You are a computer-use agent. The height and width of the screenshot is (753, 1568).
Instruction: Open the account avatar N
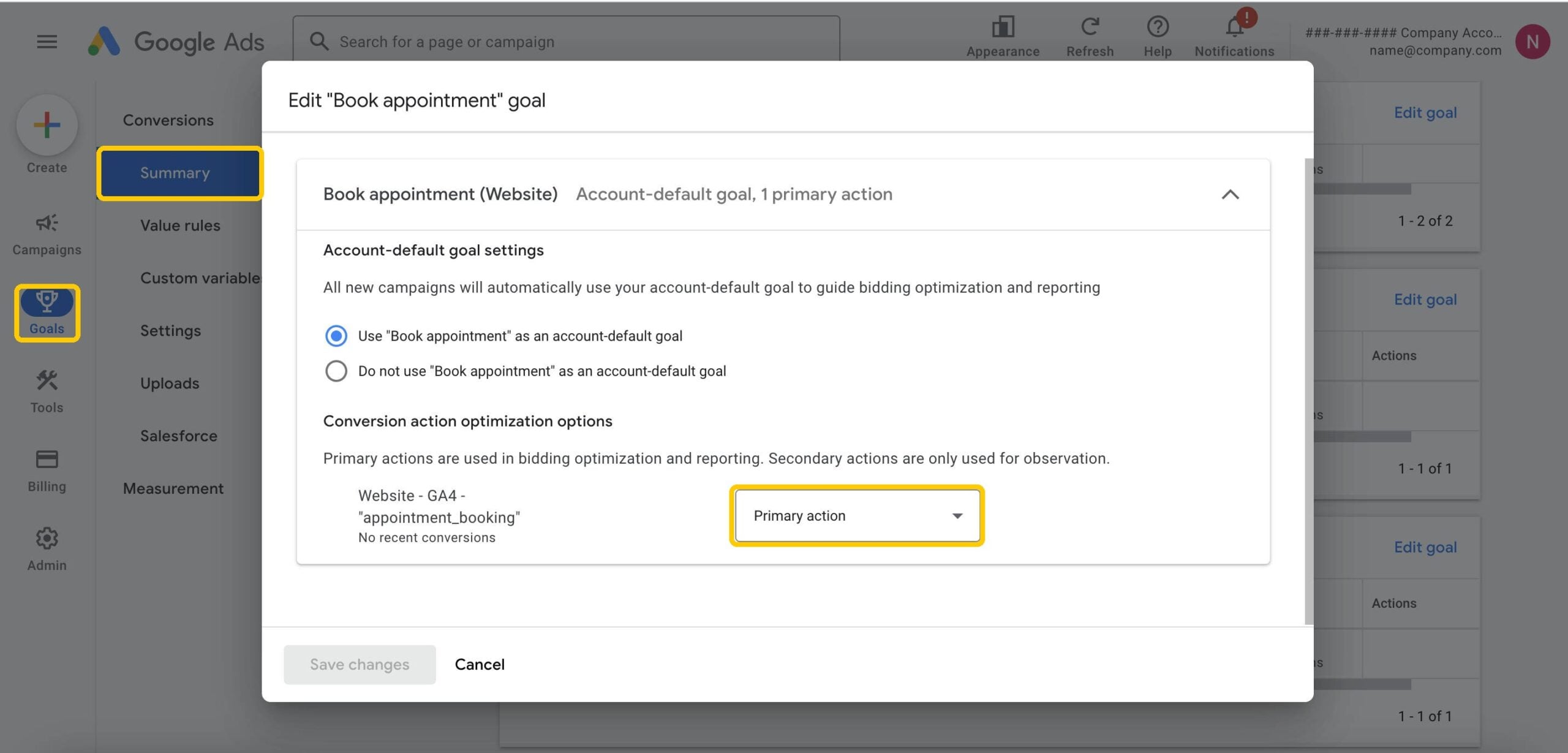[x=1532, y=42]
